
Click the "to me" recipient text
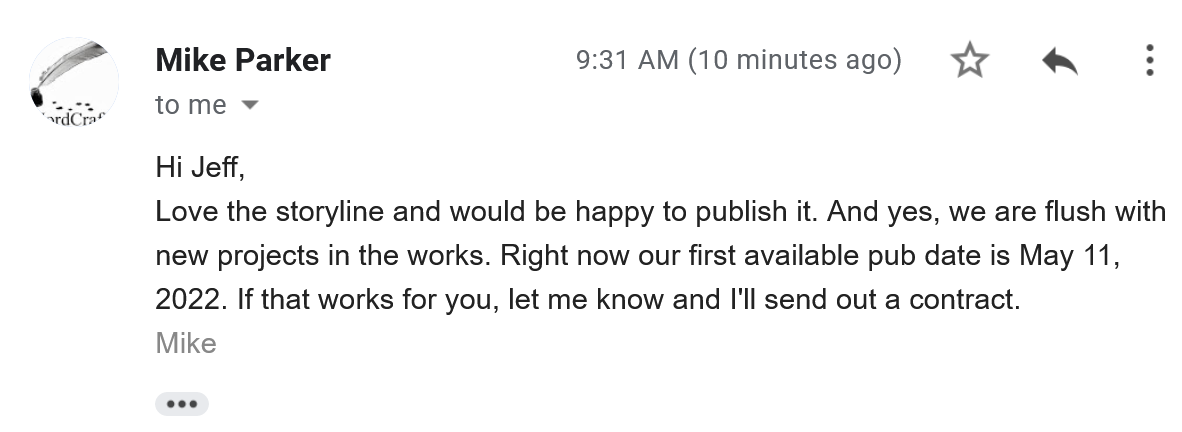191,105
